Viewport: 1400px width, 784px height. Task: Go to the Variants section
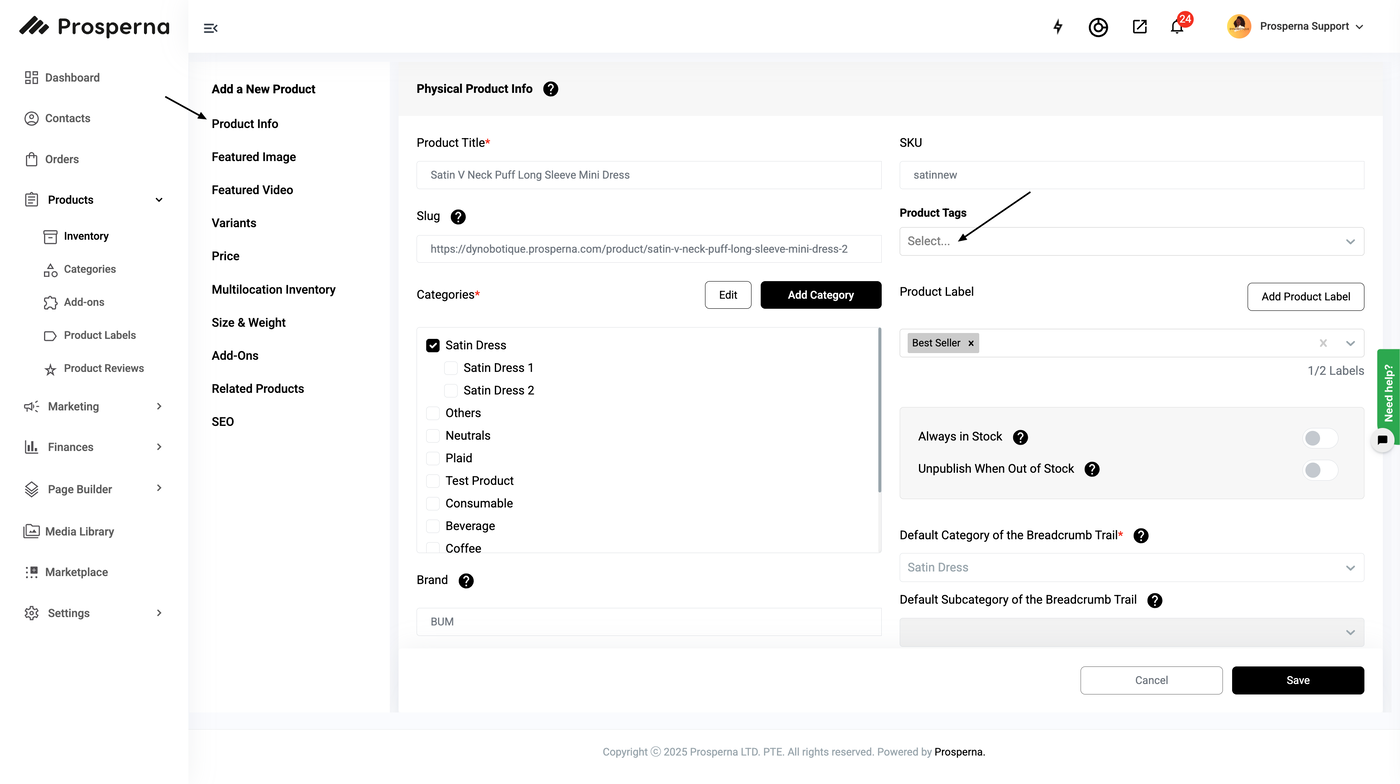click(x=234, y=223)
